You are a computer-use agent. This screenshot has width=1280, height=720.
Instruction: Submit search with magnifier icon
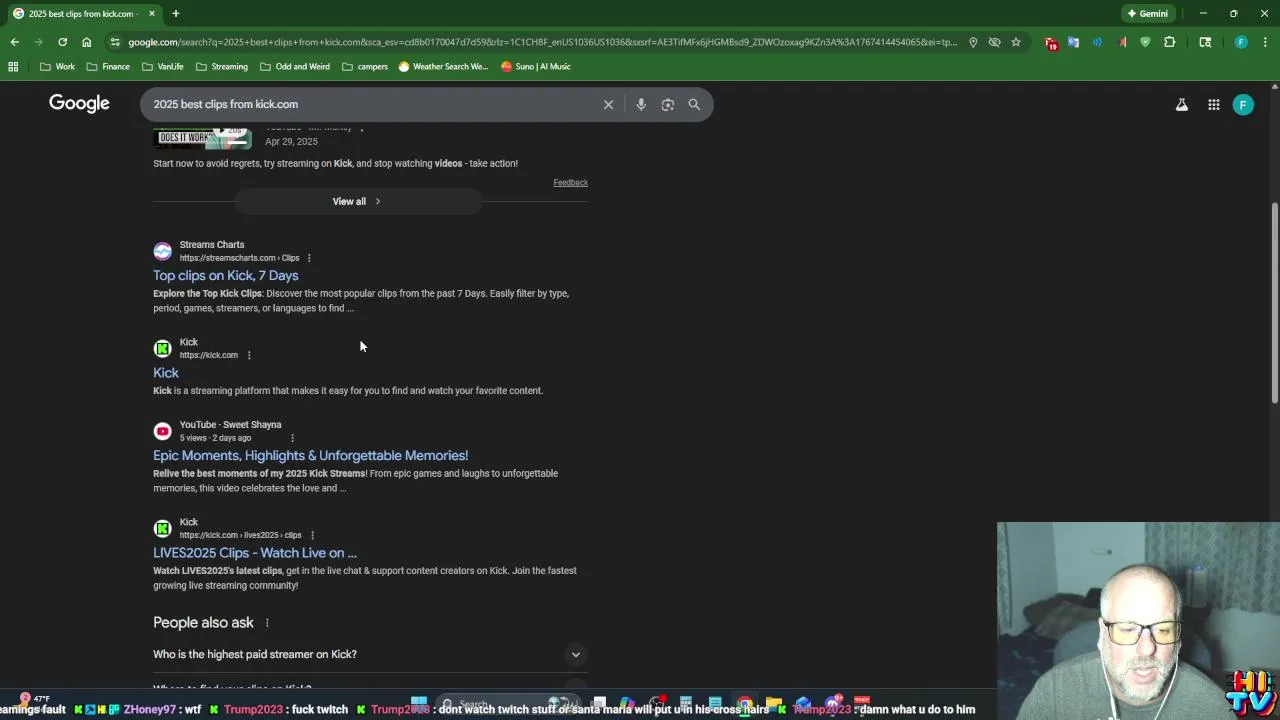pyautogui.click(x=694, y=104)
